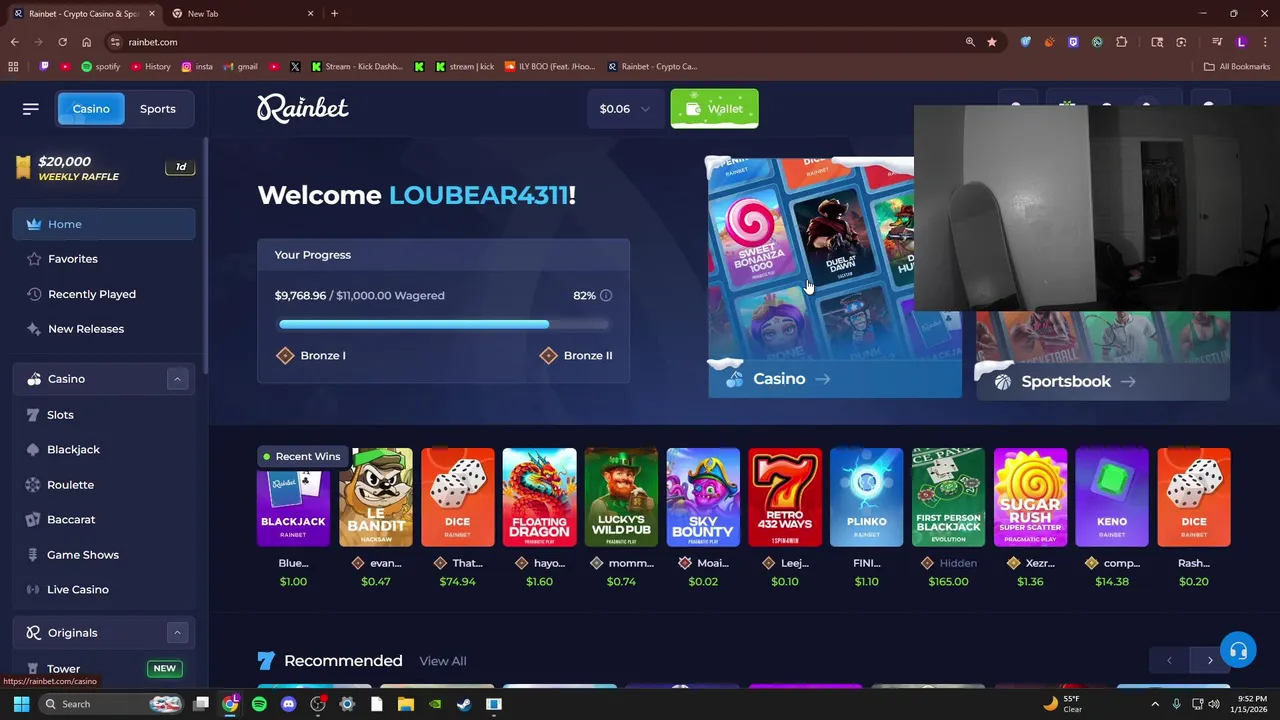Open Chrome extensions puzzle icon
Viewport: 1280px width, 720px height.
pyautogui.click(x=1121, y=42)
